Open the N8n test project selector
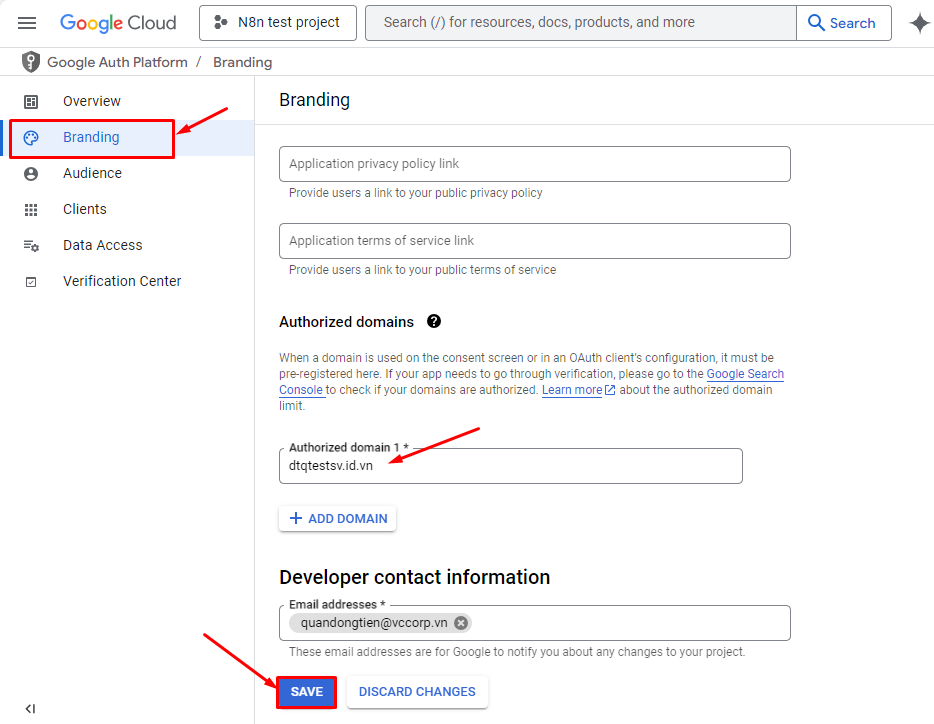Viewport: 934px width, 724px height. 278,23
